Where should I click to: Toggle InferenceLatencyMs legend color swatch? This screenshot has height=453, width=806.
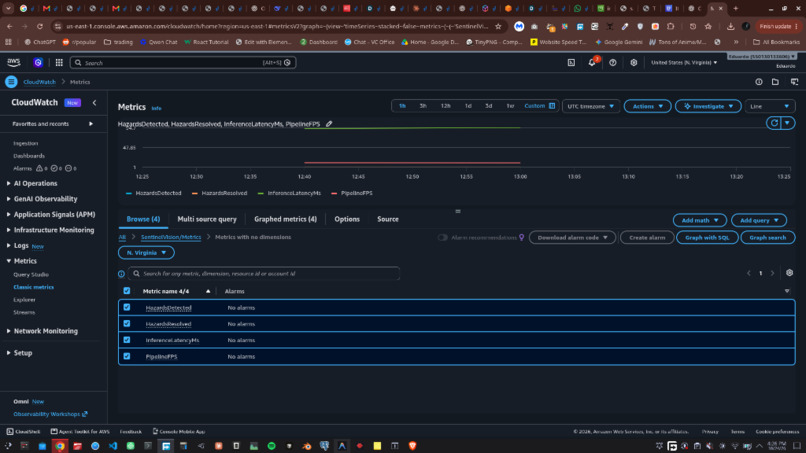tap(261, 193)
